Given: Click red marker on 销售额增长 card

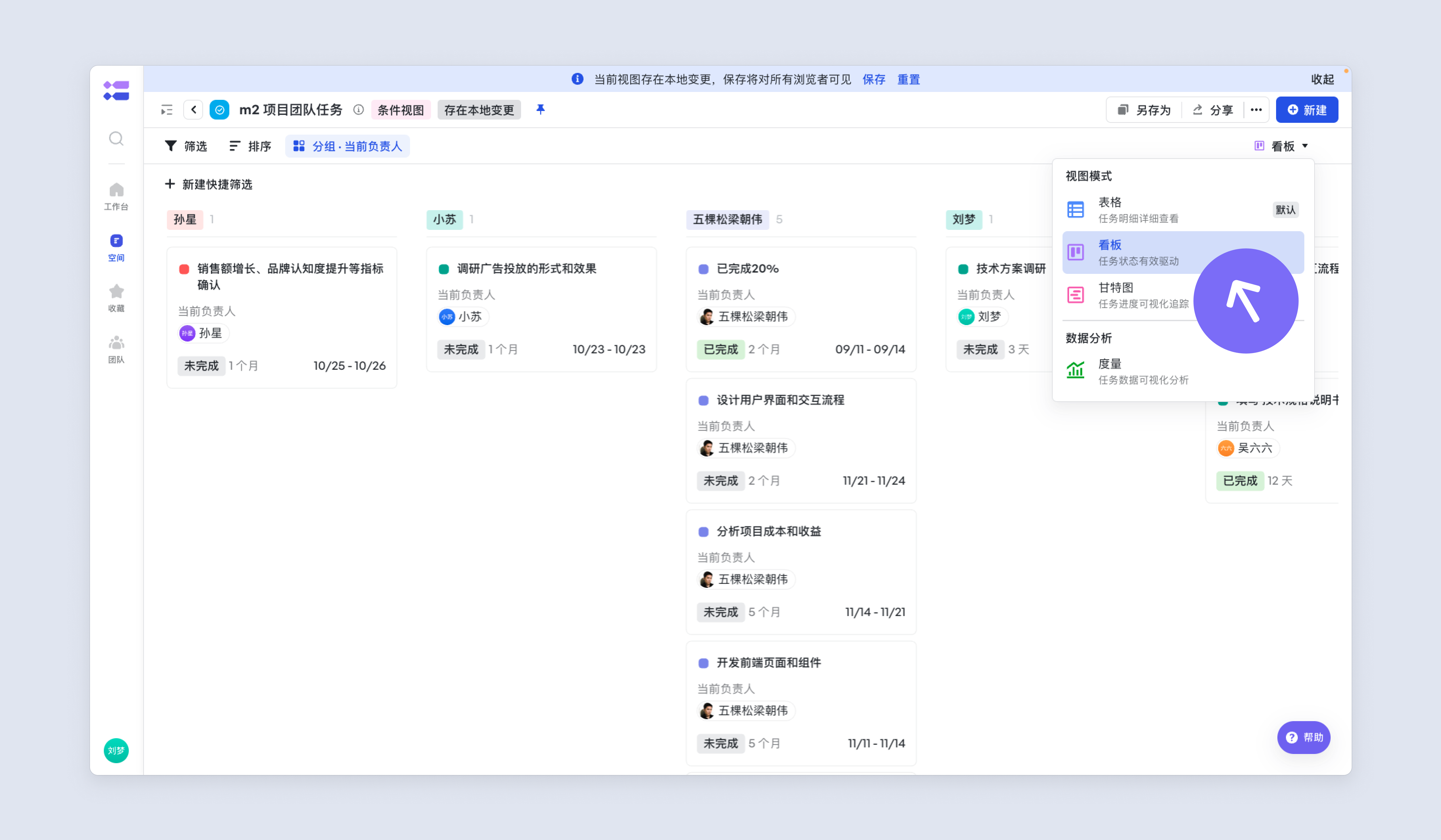Looking at the screenshot, I should (x=184, y=269).
